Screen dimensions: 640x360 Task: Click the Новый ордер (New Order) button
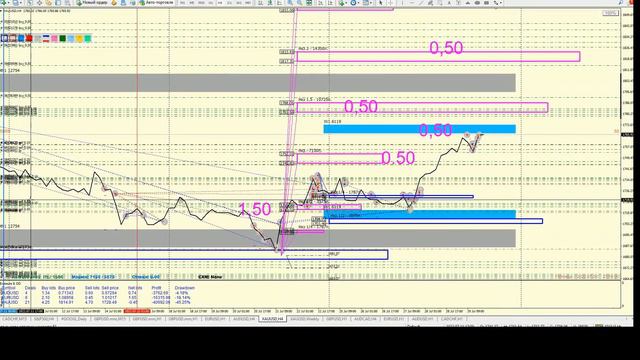click(x=92, y=2)
